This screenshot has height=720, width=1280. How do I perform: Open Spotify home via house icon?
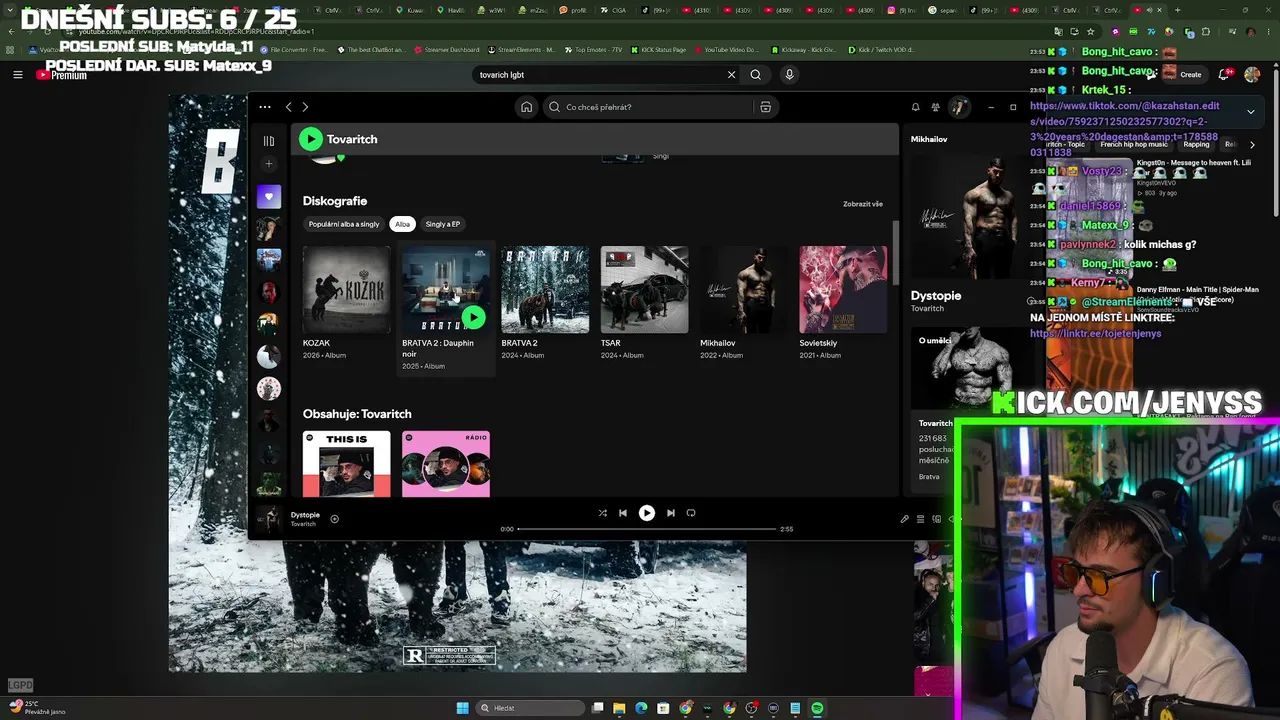click(x=526, y=107)
